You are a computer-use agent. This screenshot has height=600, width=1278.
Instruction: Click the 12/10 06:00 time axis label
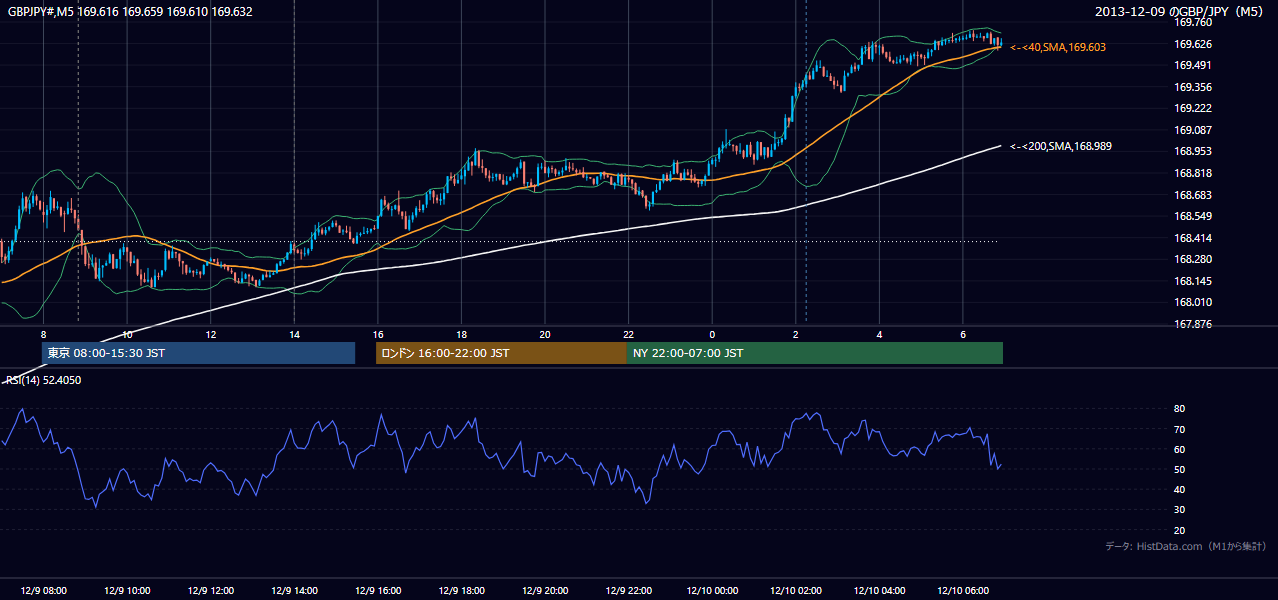(963, 591)
